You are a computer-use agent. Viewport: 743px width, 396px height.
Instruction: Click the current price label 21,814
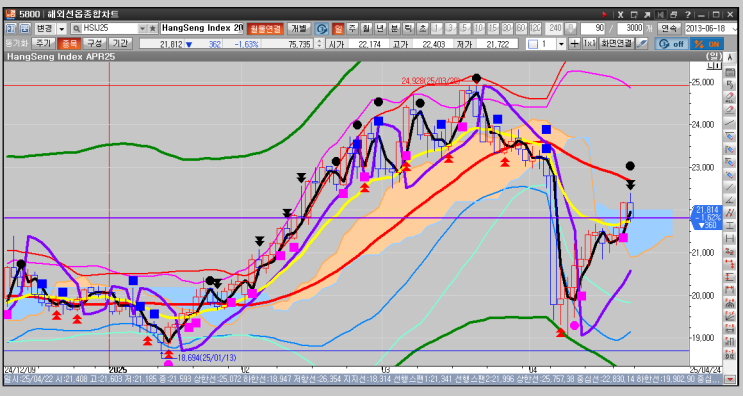point(707,210)
